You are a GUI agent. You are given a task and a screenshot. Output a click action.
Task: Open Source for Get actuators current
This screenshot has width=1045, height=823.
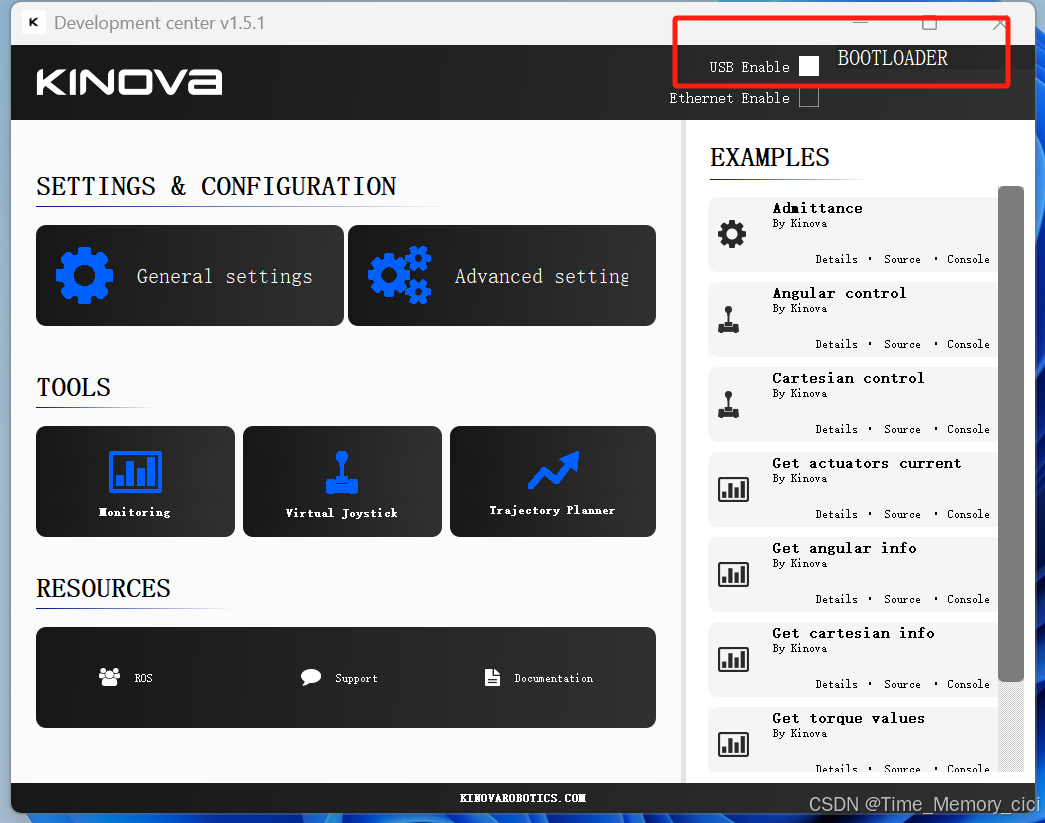[902, 514]
